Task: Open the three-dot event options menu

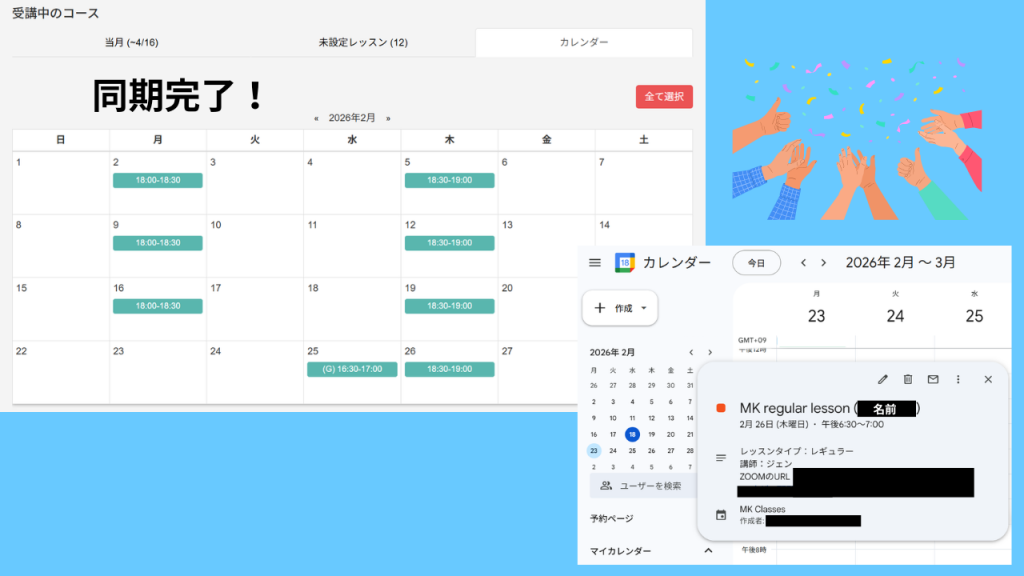Action: pyautogui.click(x=958, y=379)
